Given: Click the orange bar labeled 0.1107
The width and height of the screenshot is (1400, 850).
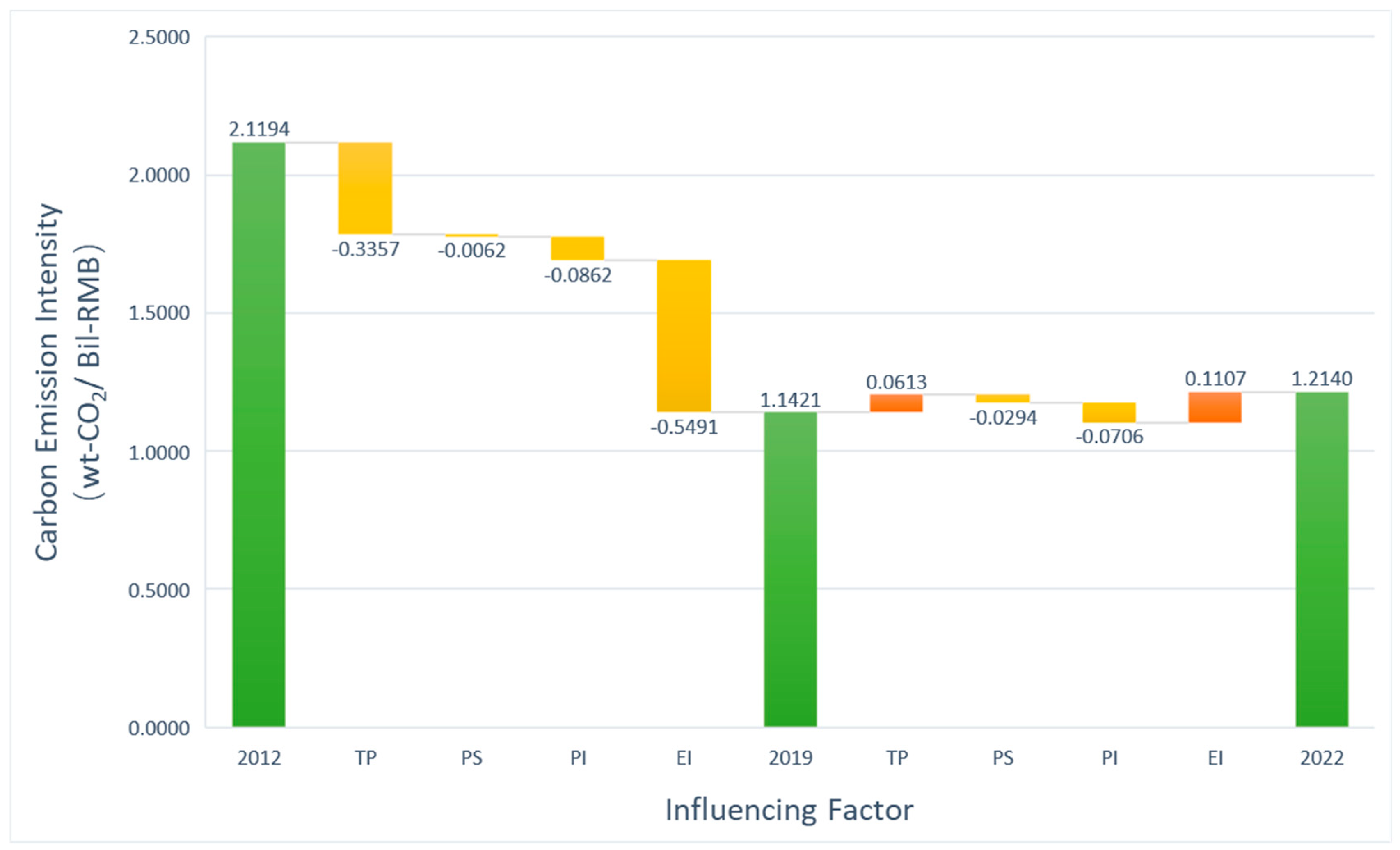Looking at the screenshot, I should 1215,407.
